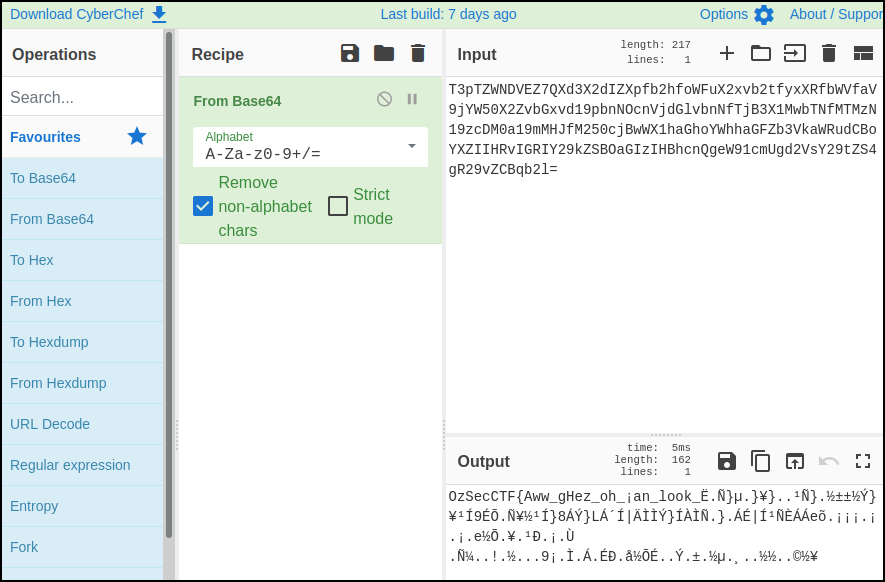Open the Options gear icon
The height and width of the screenshot is (582, 885).
tap(764, 15)
